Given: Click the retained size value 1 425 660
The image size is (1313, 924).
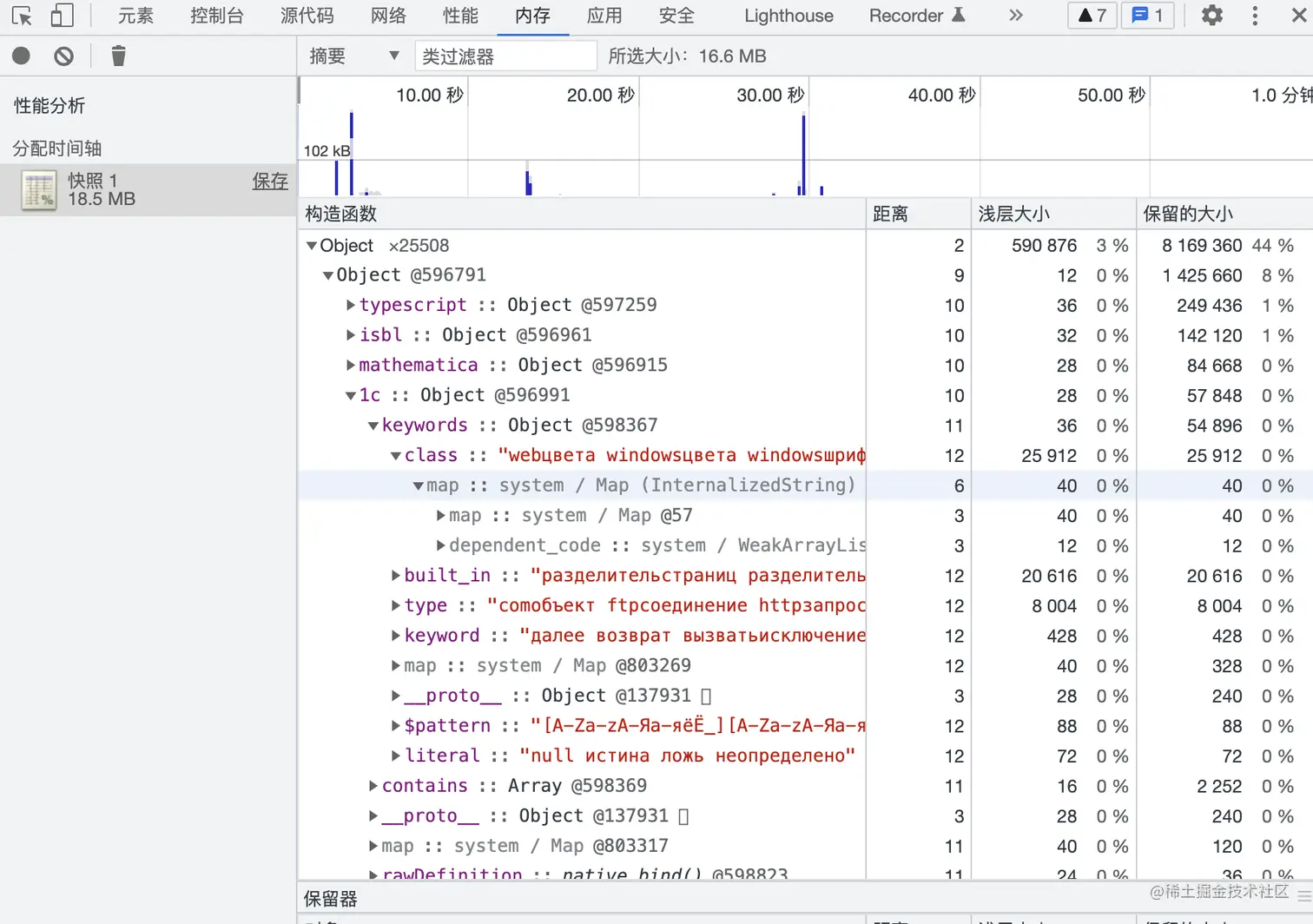Looking at the screenshot, I should 1202,276.
